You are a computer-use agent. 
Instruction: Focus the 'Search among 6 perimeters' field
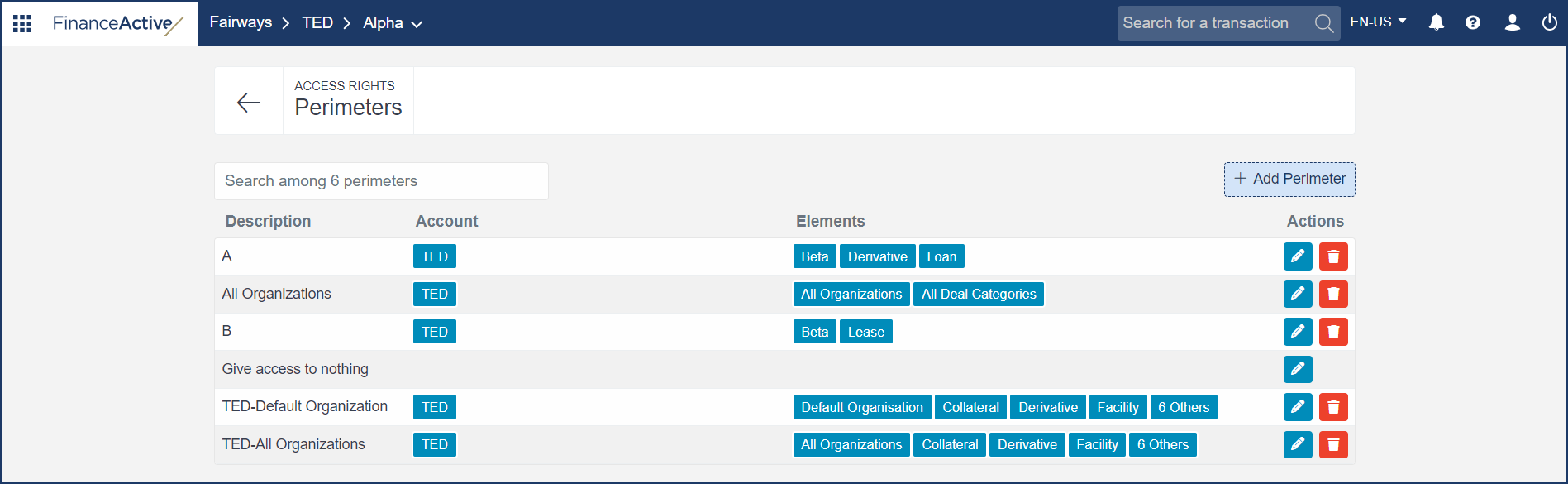tap(381, 181)
